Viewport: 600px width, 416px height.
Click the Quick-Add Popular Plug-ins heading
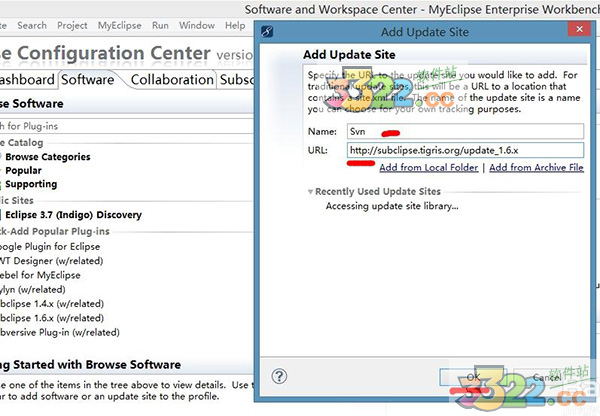[x=54, y=232]
